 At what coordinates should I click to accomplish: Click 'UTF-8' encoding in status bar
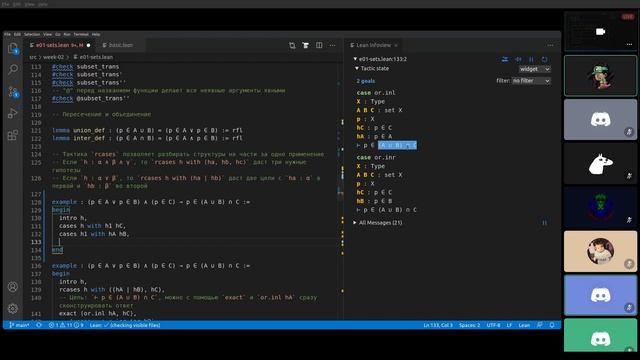[493, 325]
